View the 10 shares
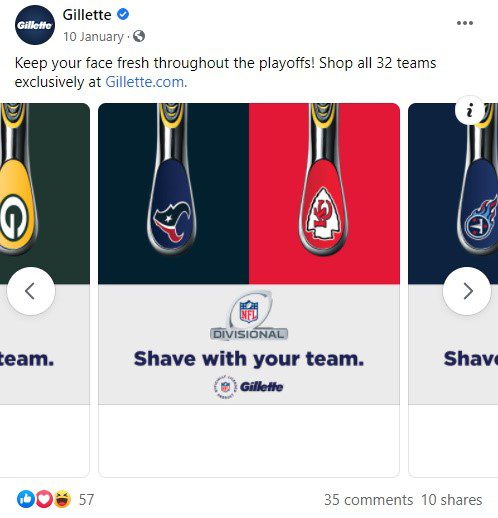 [451, 500]
